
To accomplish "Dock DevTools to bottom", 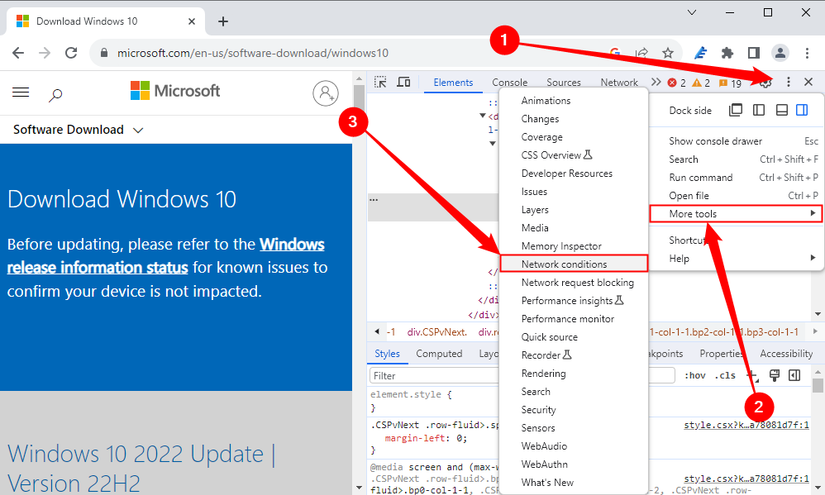I will 782,110.
